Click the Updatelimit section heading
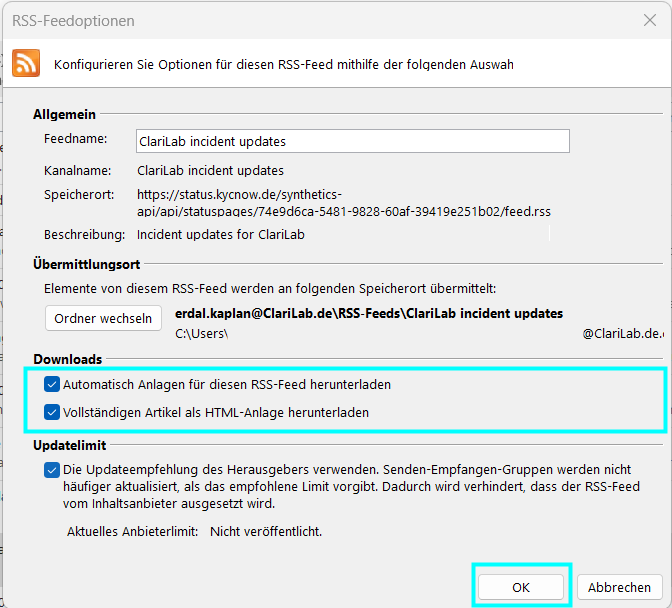Image resolution: width=672 pixels, height=608 pixels. (x=69, y=445)
